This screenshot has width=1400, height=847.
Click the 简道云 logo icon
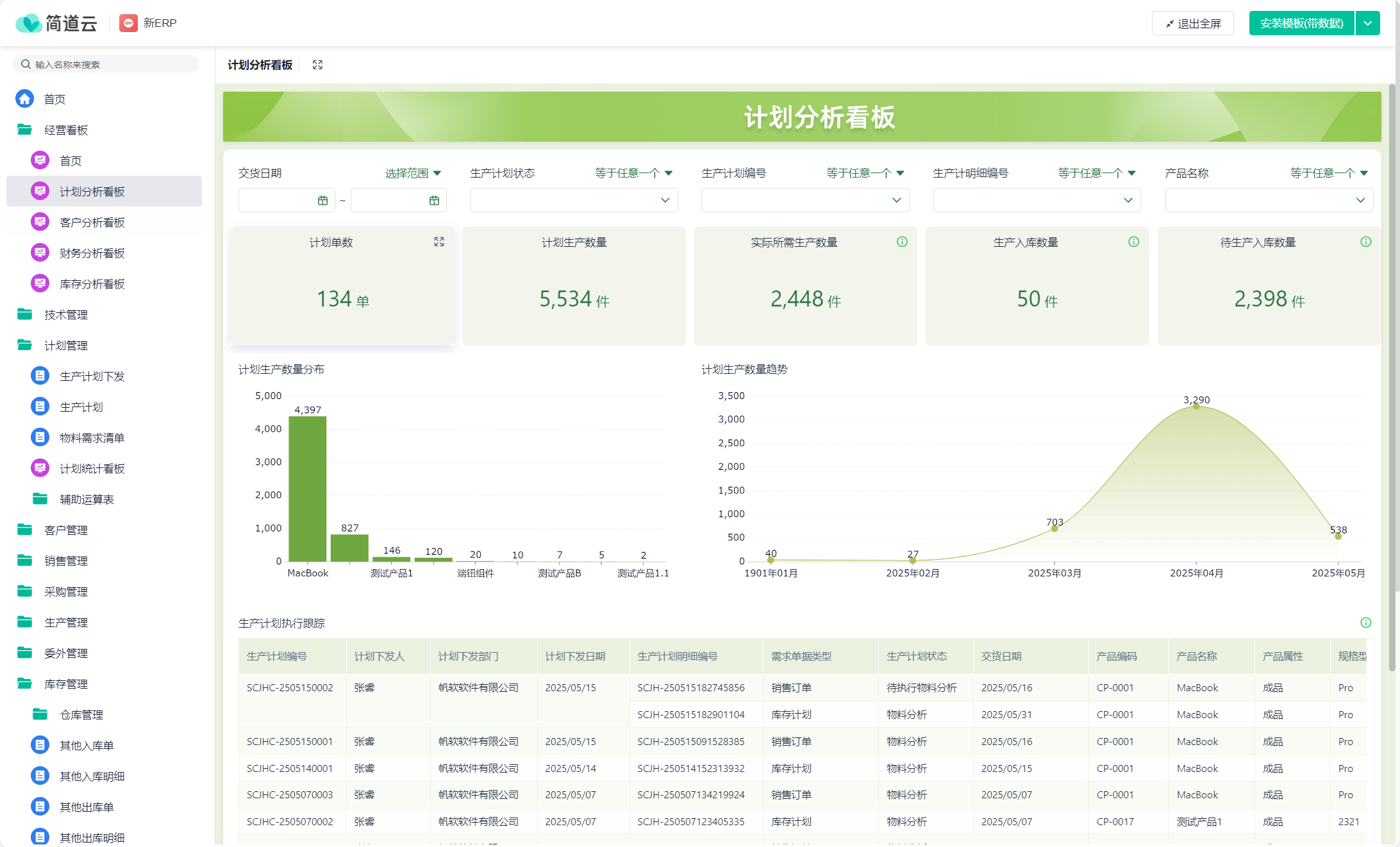28,22
